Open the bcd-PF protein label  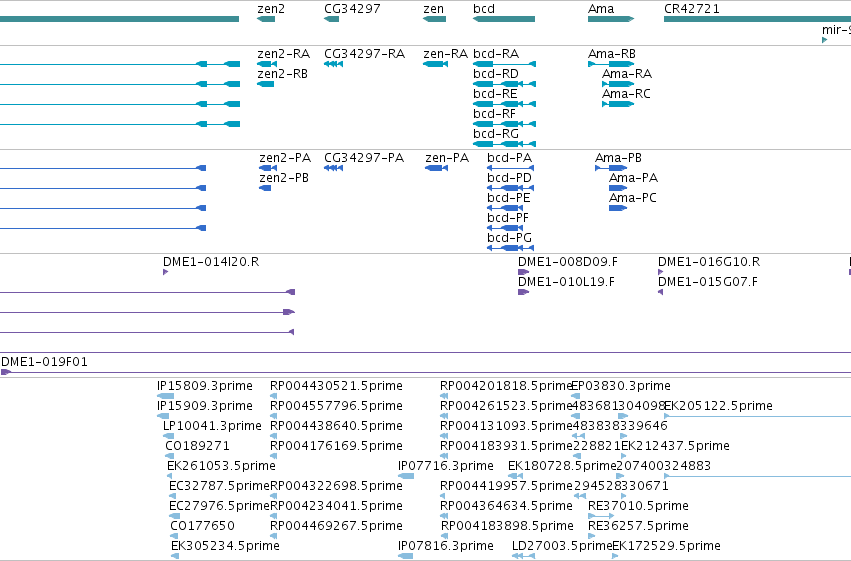pos(508,218)
